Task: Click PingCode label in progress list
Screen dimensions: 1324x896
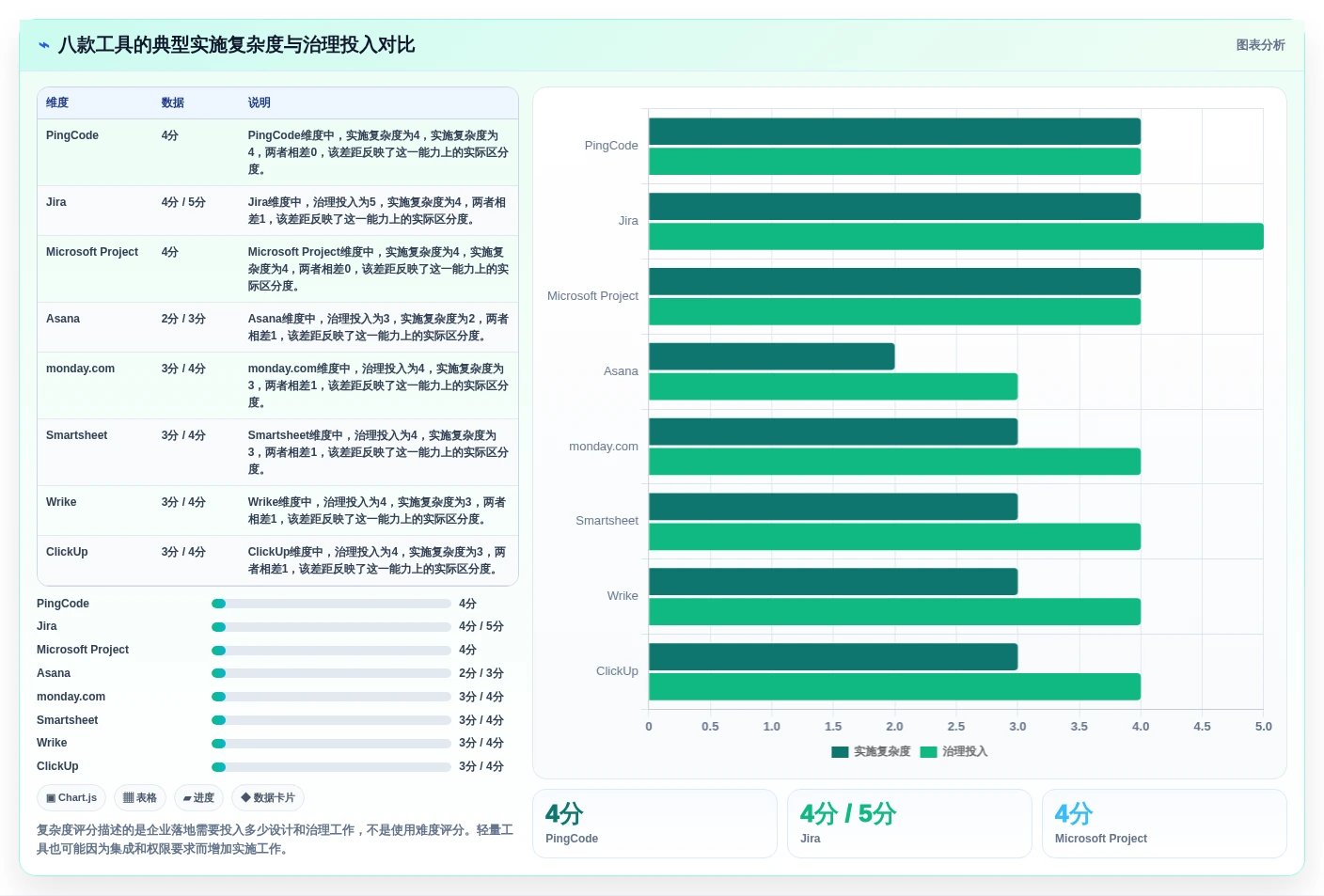Action: pyautogui.click(x=63, y=604)
